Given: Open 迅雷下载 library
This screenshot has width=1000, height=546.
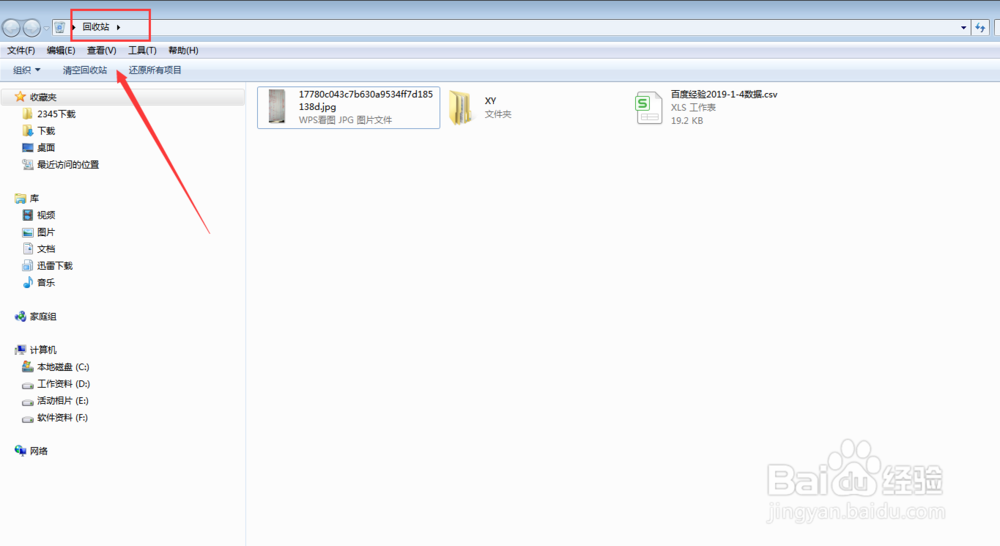Looking at the screenshot, I should [55, 265].
